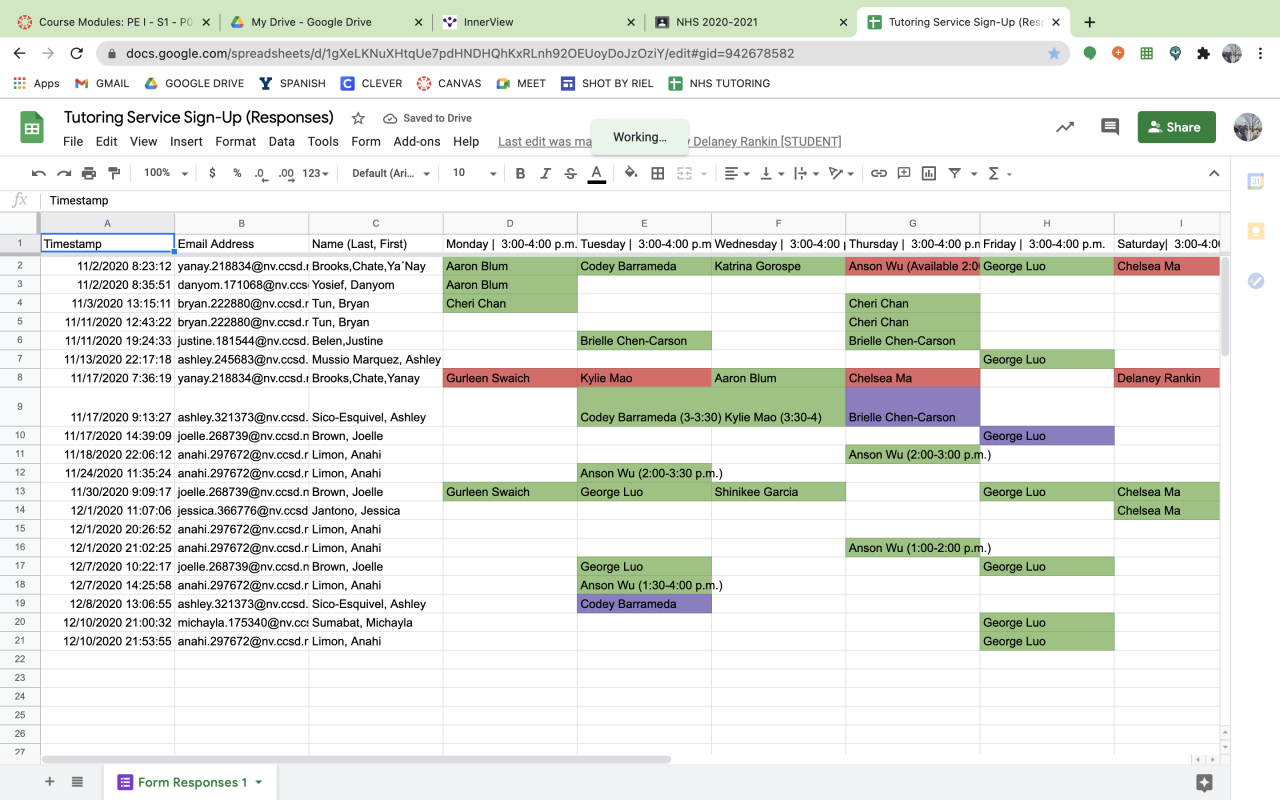
Task: Expand the font size dropdown
Action: point(474,173)
